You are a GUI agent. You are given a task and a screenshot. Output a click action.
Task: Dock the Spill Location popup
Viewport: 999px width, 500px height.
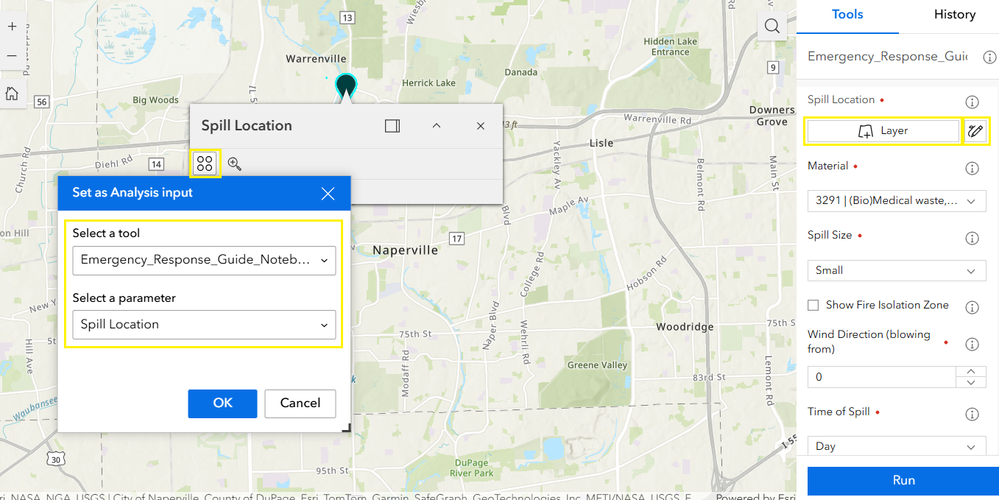(392, 126)
